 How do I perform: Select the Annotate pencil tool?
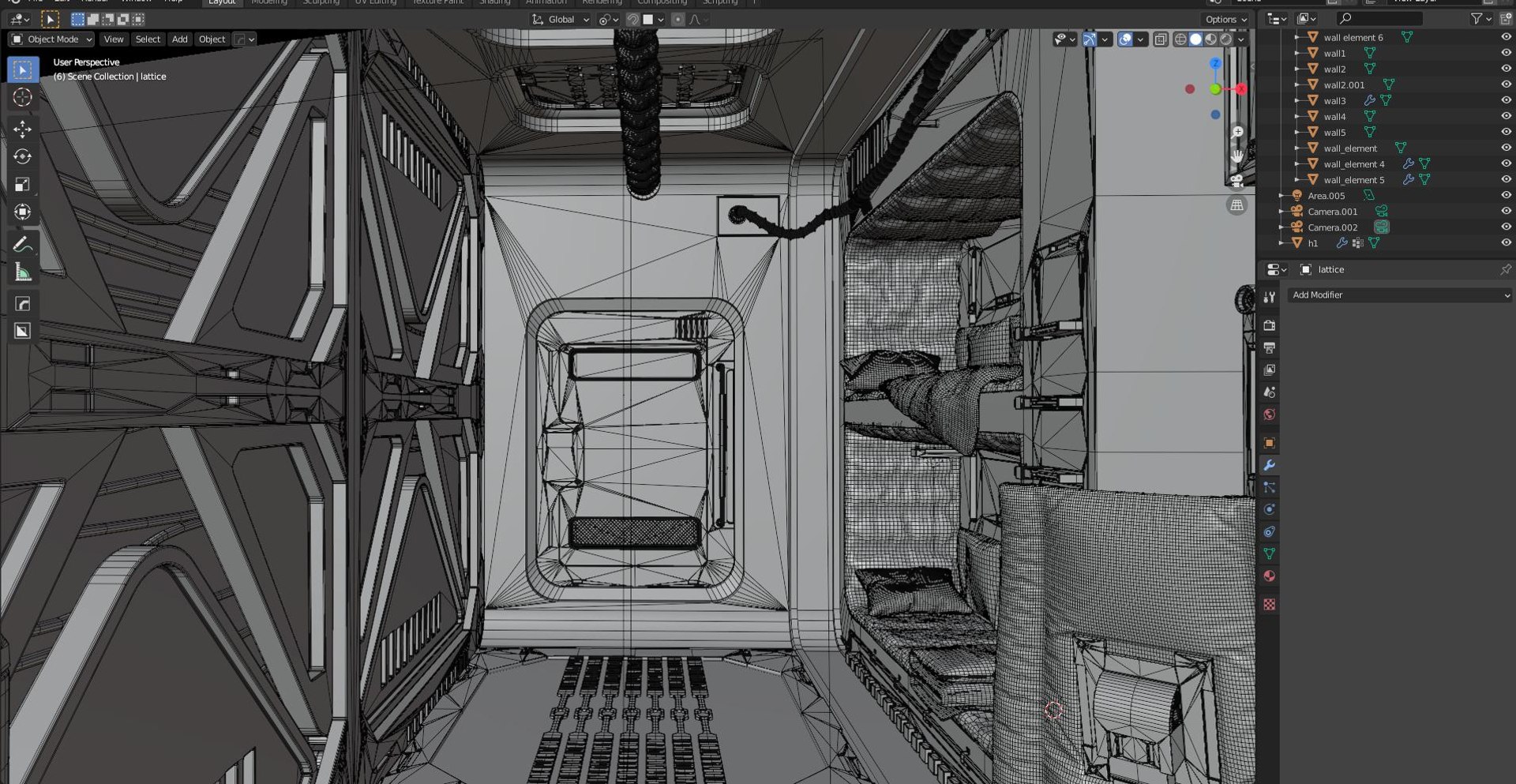tap(22, 244)
